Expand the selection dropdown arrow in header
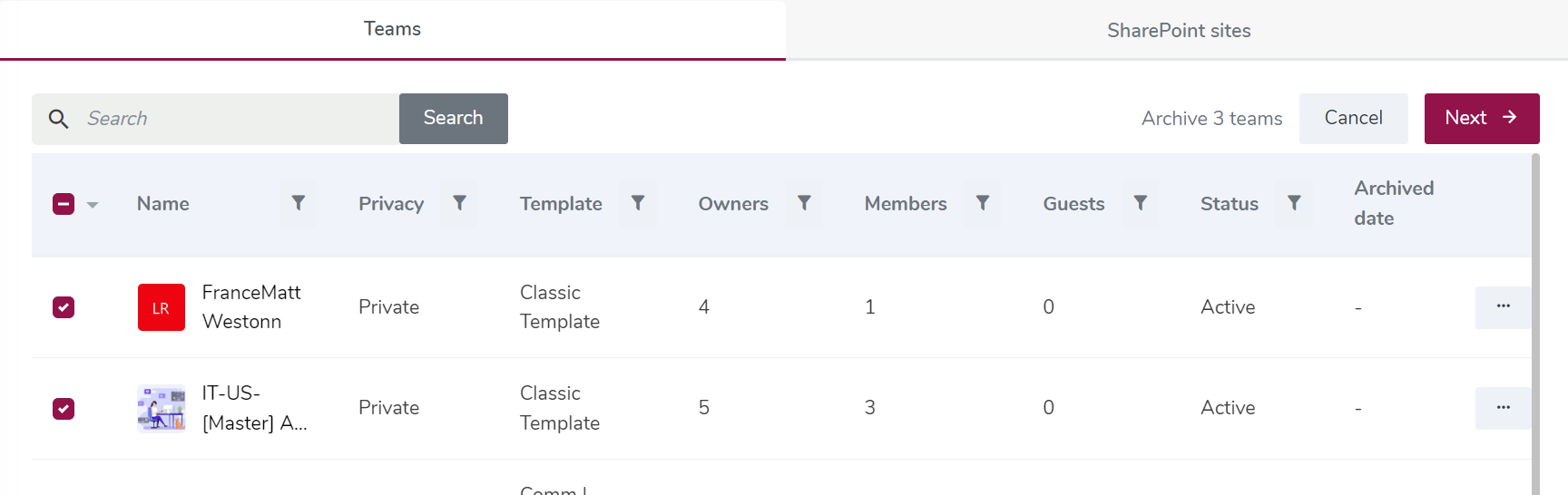Screen dimensions: 1568x495 click(x=93, y=205)
